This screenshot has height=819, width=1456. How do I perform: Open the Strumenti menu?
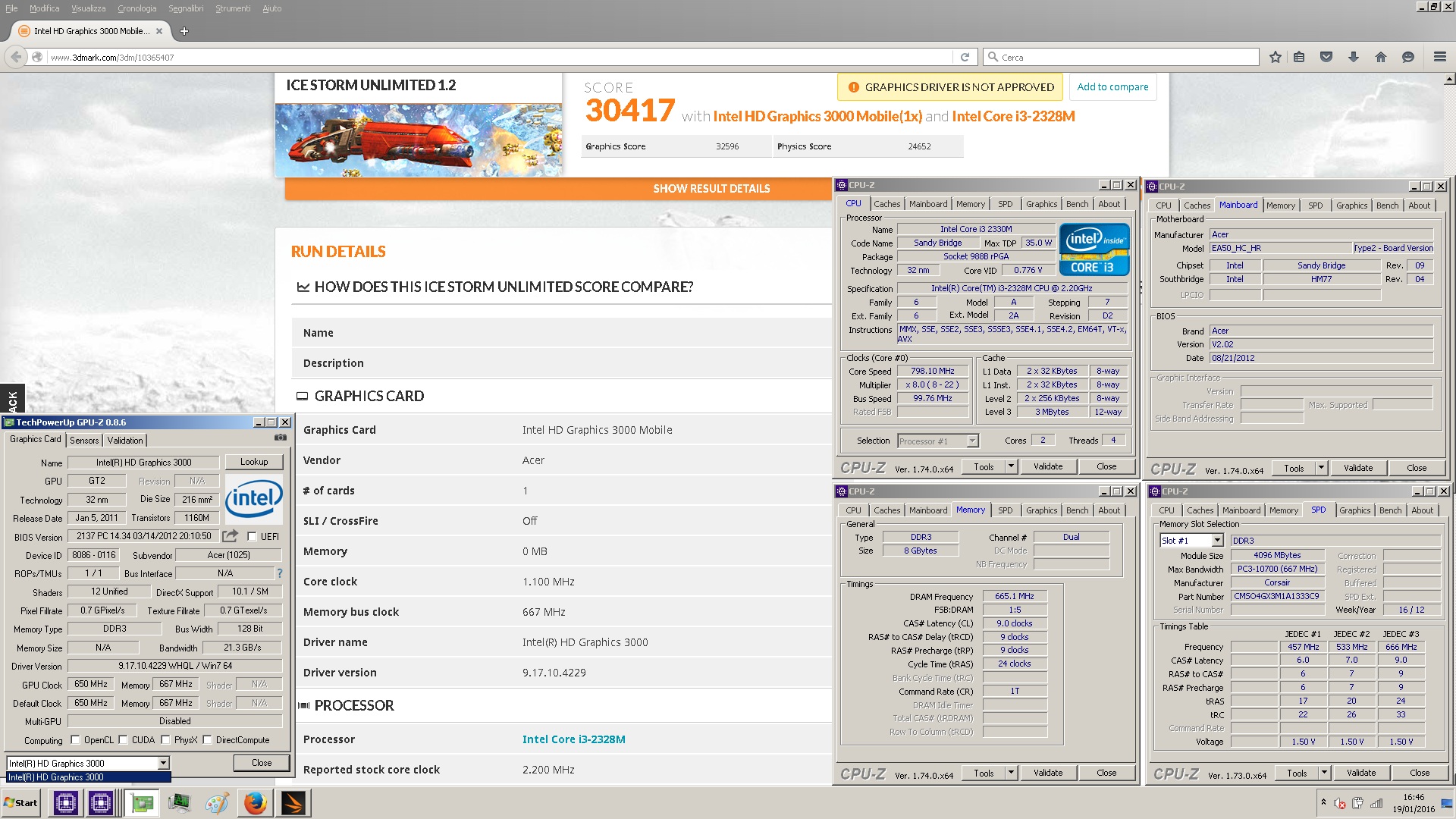(233, 8)
